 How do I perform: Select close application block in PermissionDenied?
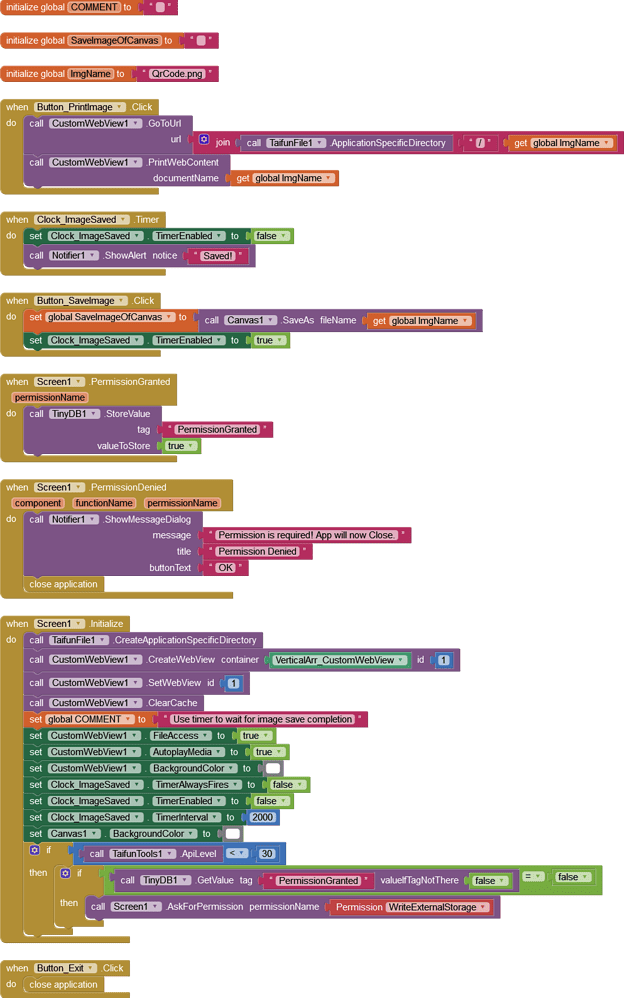click(64, 584)
